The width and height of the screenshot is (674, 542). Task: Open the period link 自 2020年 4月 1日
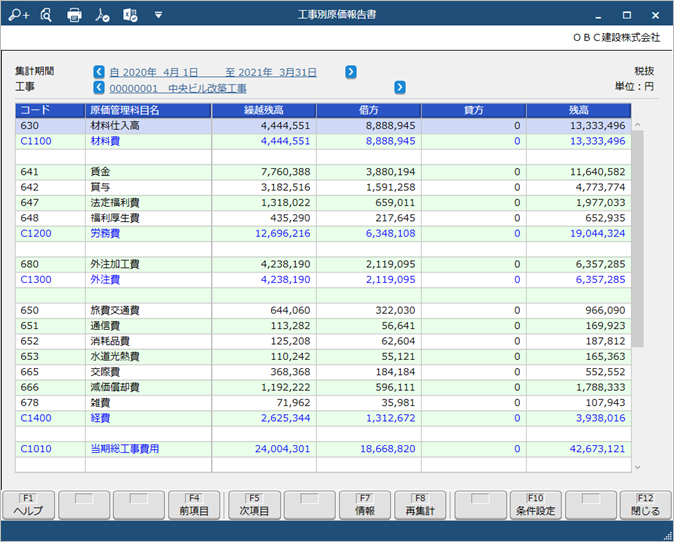pyautogui.click(x=154, y=72)
